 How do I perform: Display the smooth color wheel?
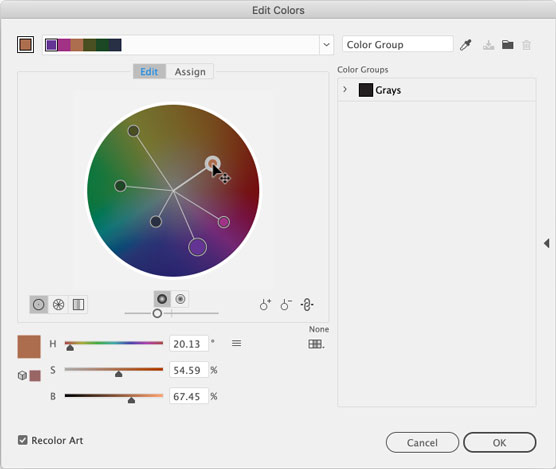[x=39, y=305]
